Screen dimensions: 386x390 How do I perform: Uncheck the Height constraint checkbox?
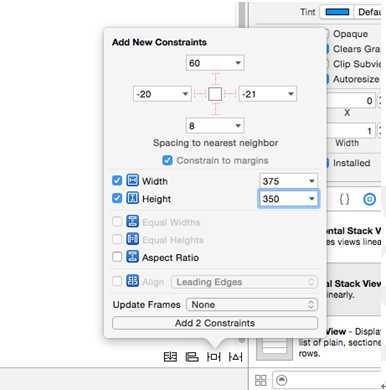point(117,198)
